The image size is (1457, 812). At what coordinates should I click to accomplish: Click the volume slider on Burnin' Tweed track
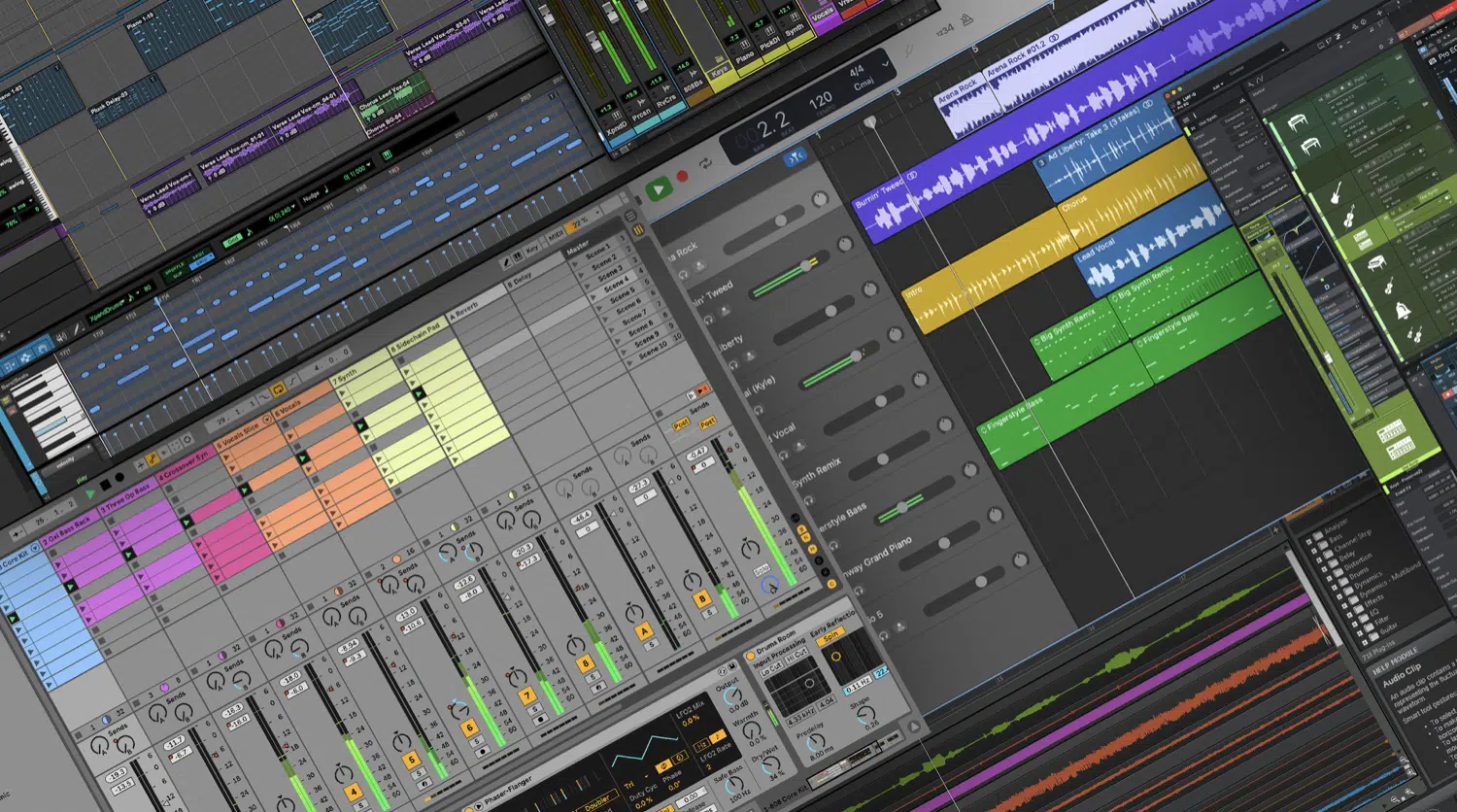tap(791, 275)
